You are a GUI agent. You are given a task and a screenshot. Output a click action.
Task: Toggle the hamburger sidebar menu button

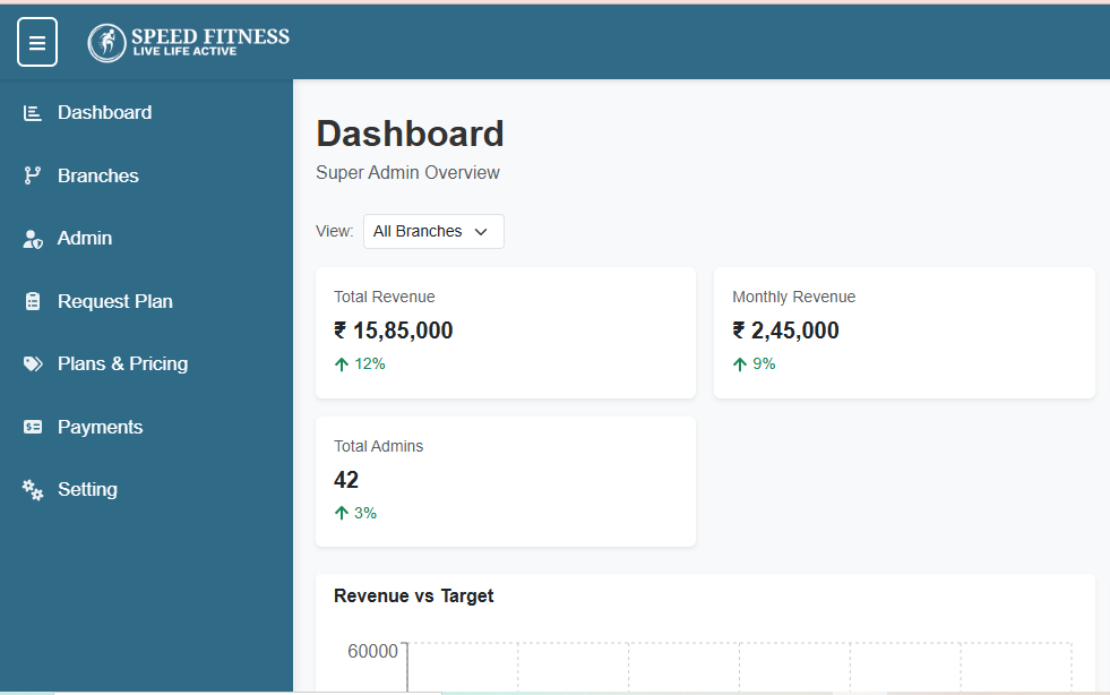pyautogui.click(x=37, y=42)
